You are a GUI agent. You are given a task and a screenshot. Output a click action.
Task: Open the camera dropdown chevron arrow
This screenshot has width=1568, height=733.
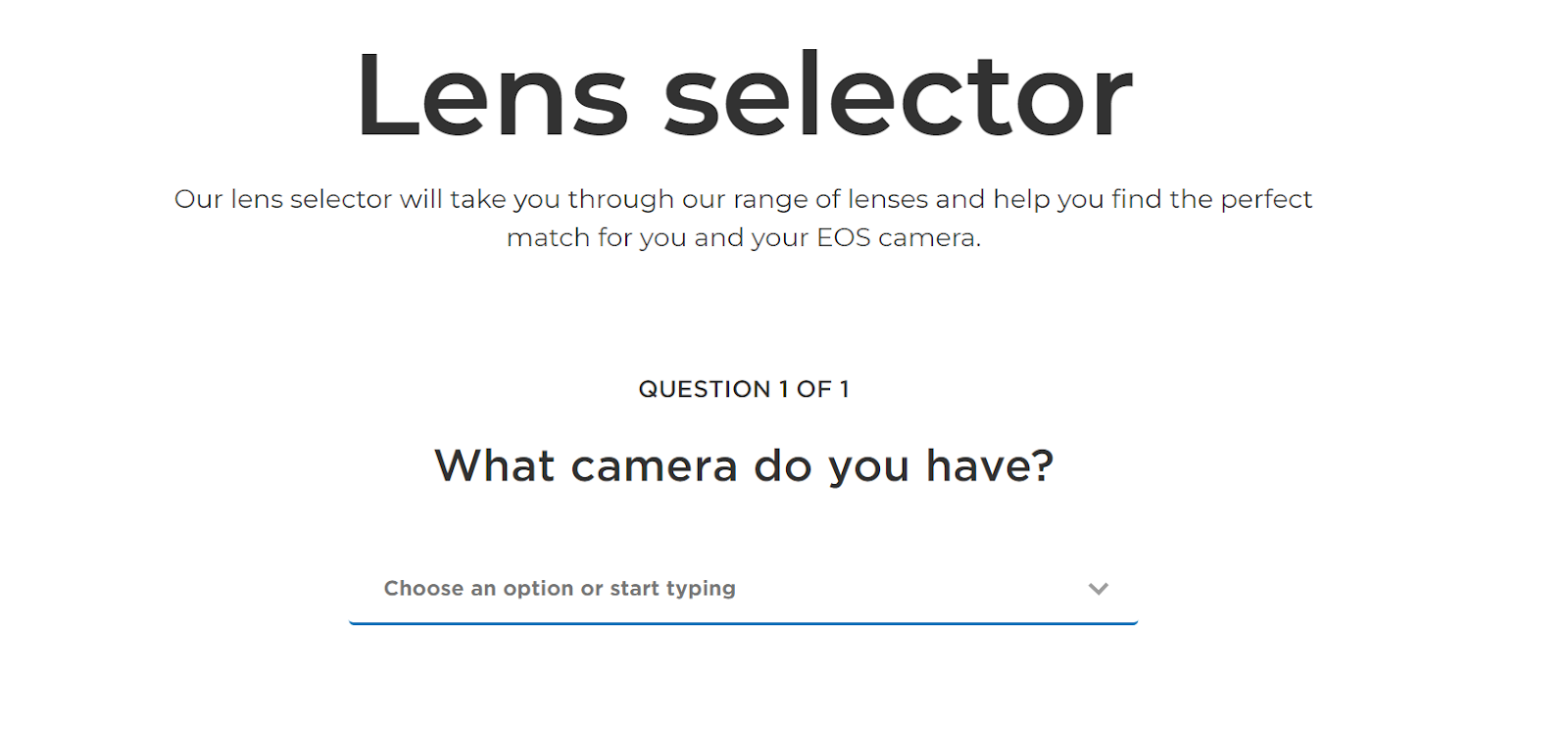click(1098, 589)
